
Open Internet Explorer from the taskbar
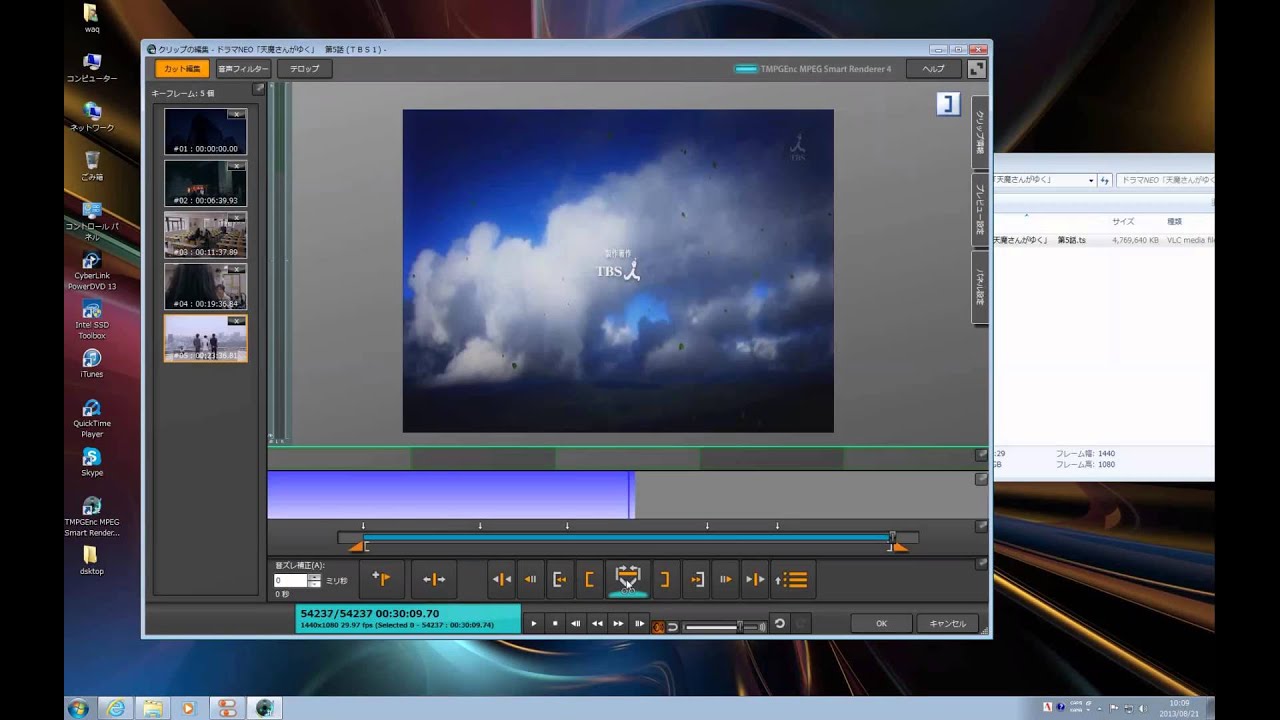(117, 708)
